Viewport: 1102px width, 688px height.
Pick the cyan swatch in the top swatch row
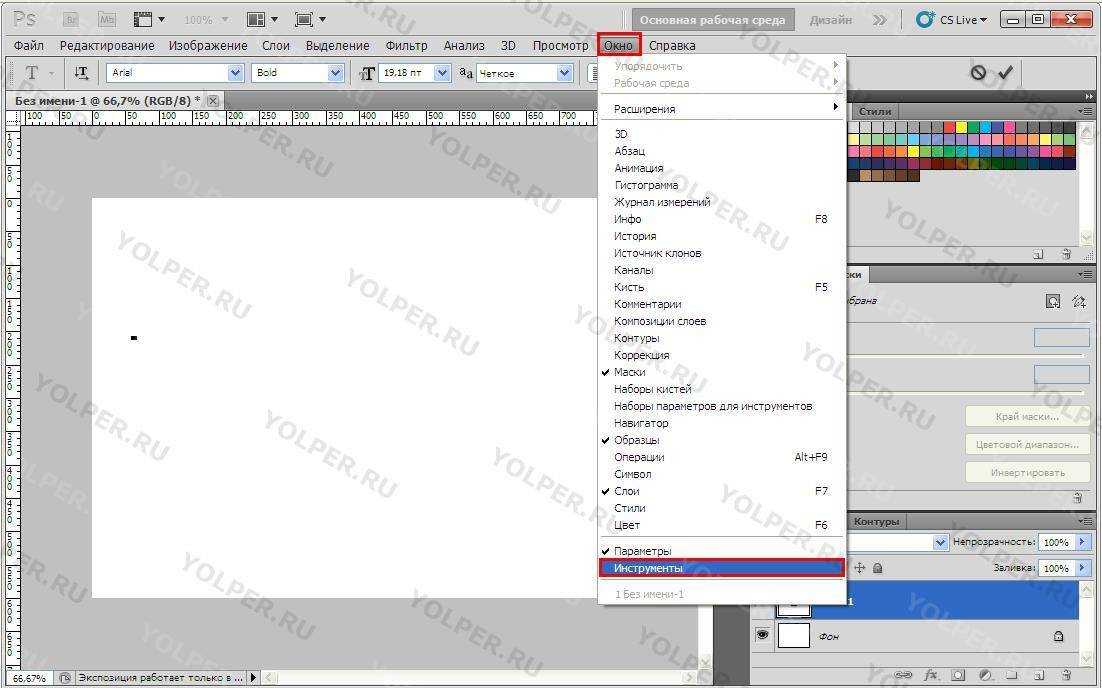point(985,128)
